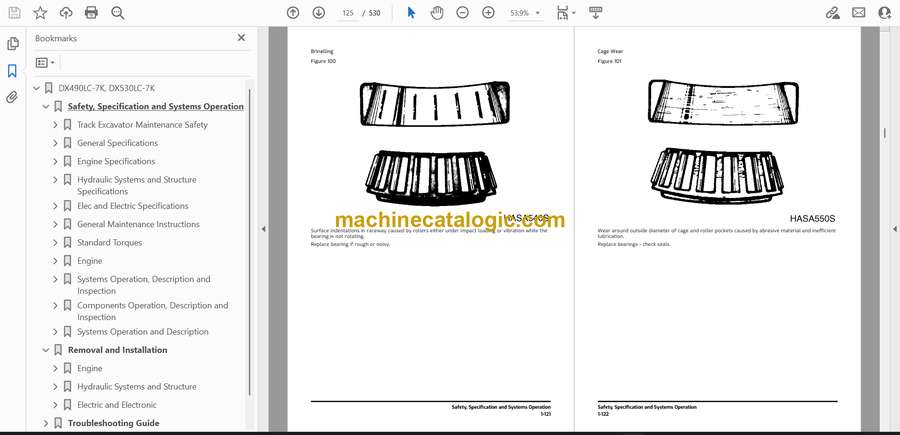Click 'Replace bearings - check seals' text
This screenshot has width=900, height=435.
click(x=634, y=244)
